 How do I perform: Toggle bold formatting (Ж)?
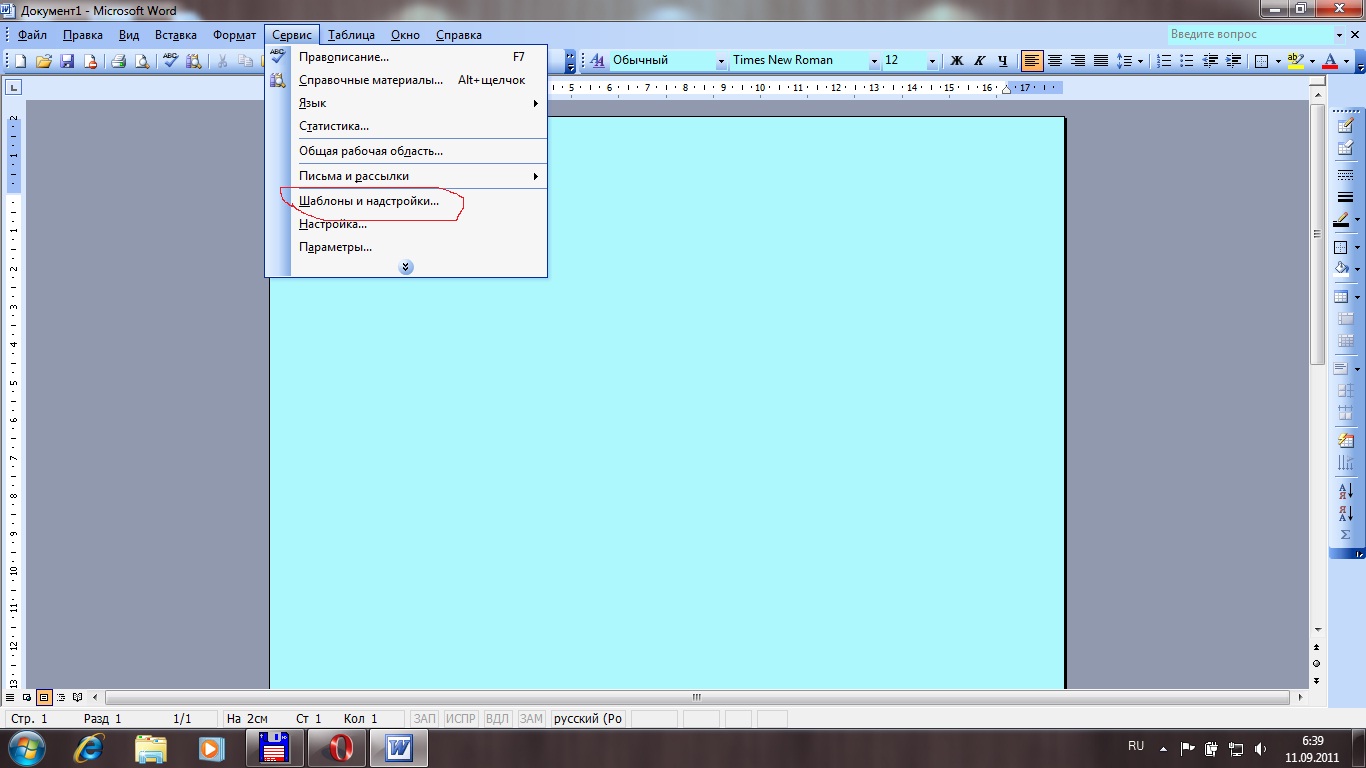(x=956, y=61)
